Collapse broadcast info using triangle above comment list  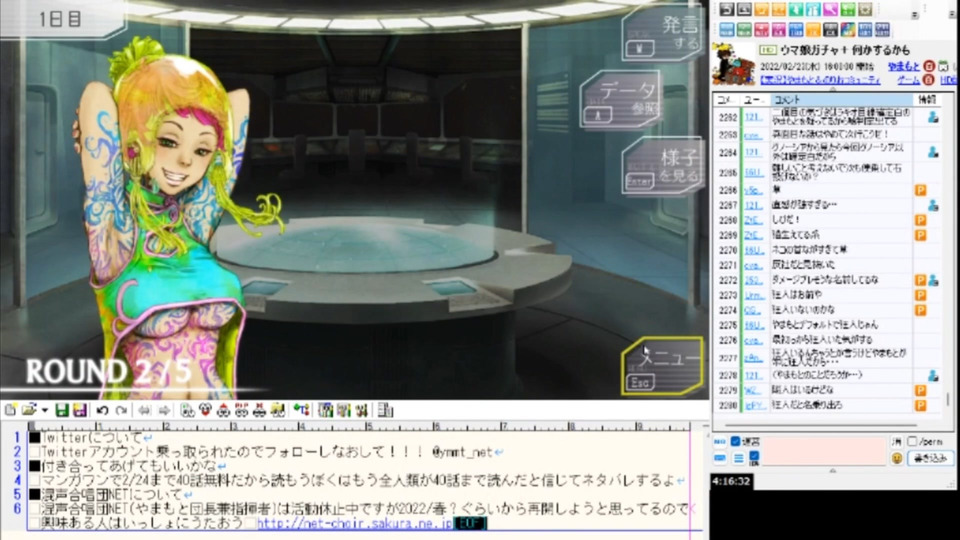coord(833,89)
